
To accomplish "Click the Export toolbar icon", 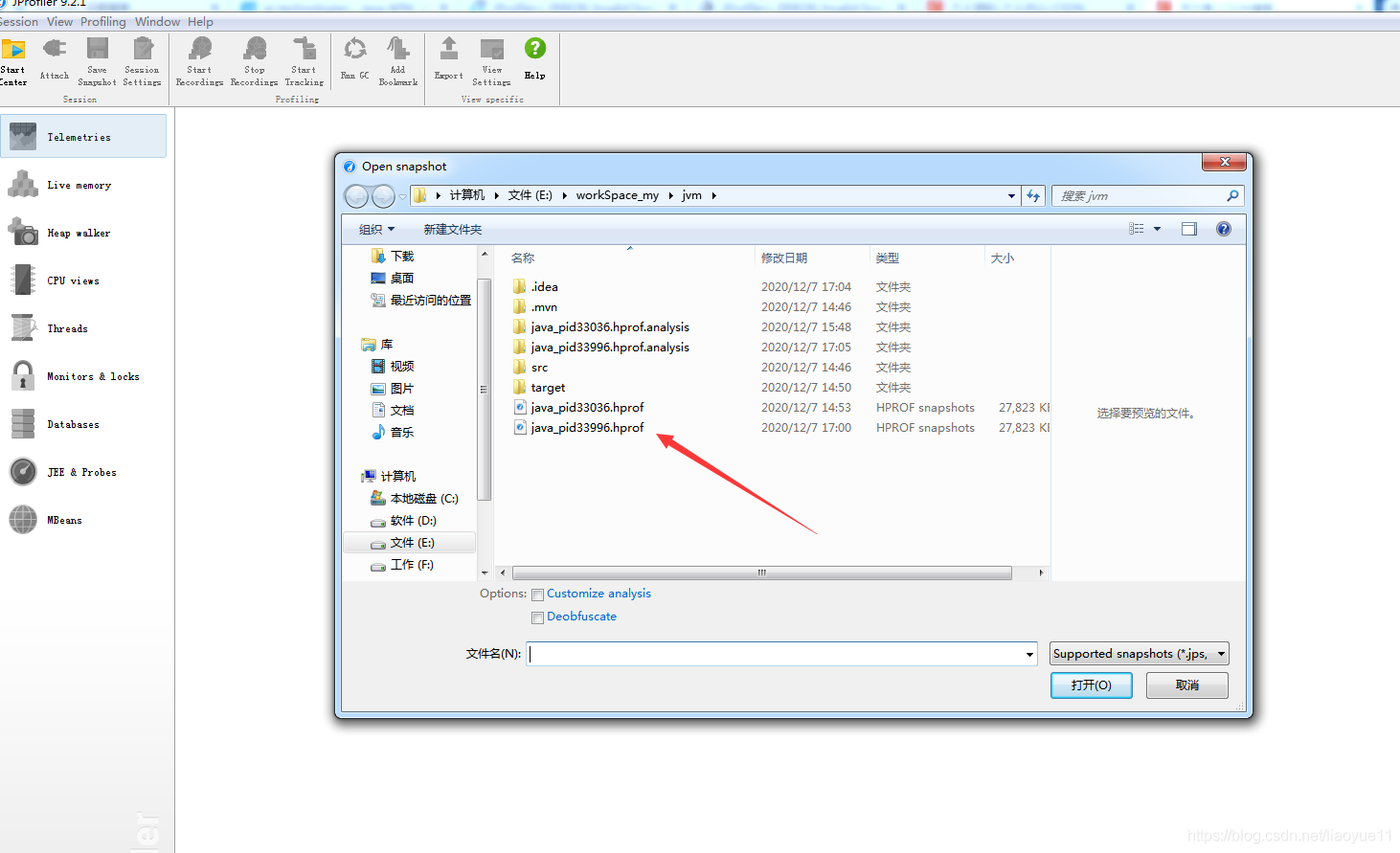I will 449,49.
